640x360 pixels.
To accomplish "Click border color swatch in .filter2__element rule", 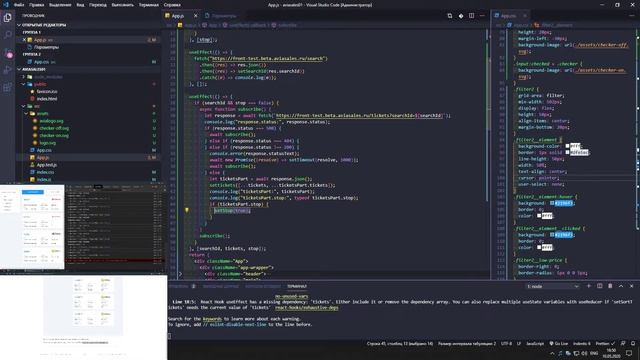I will click(x=567, y=152).
